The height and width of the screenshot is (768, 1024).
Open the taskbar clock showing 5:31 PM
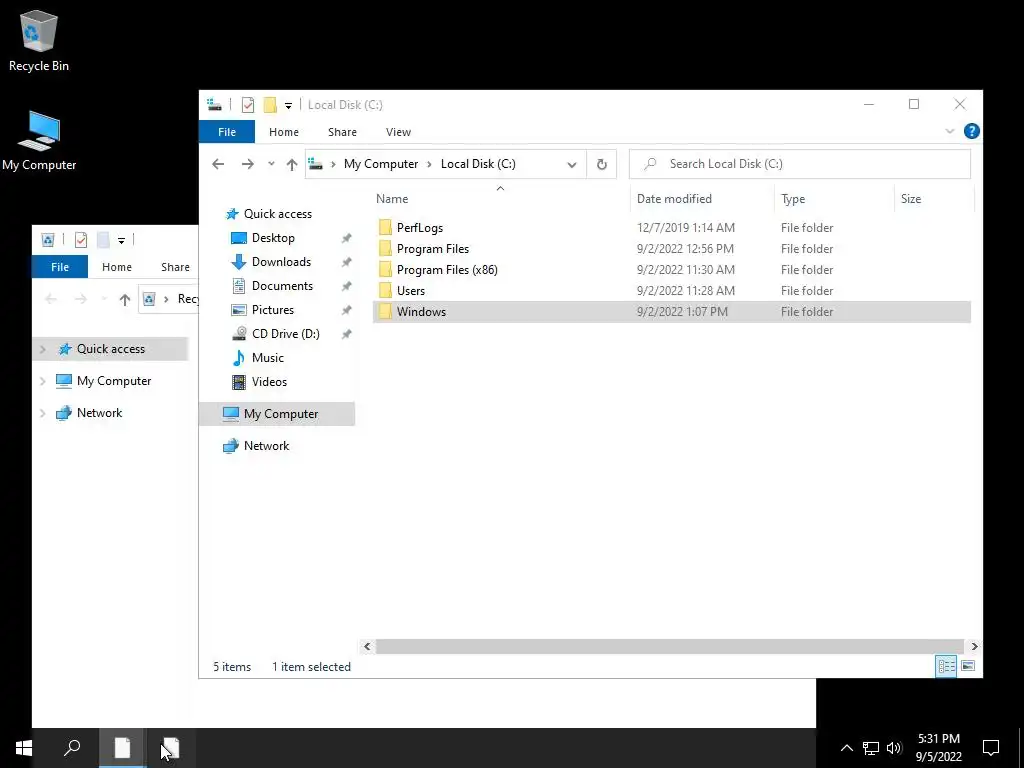click(x=938, y=748)
